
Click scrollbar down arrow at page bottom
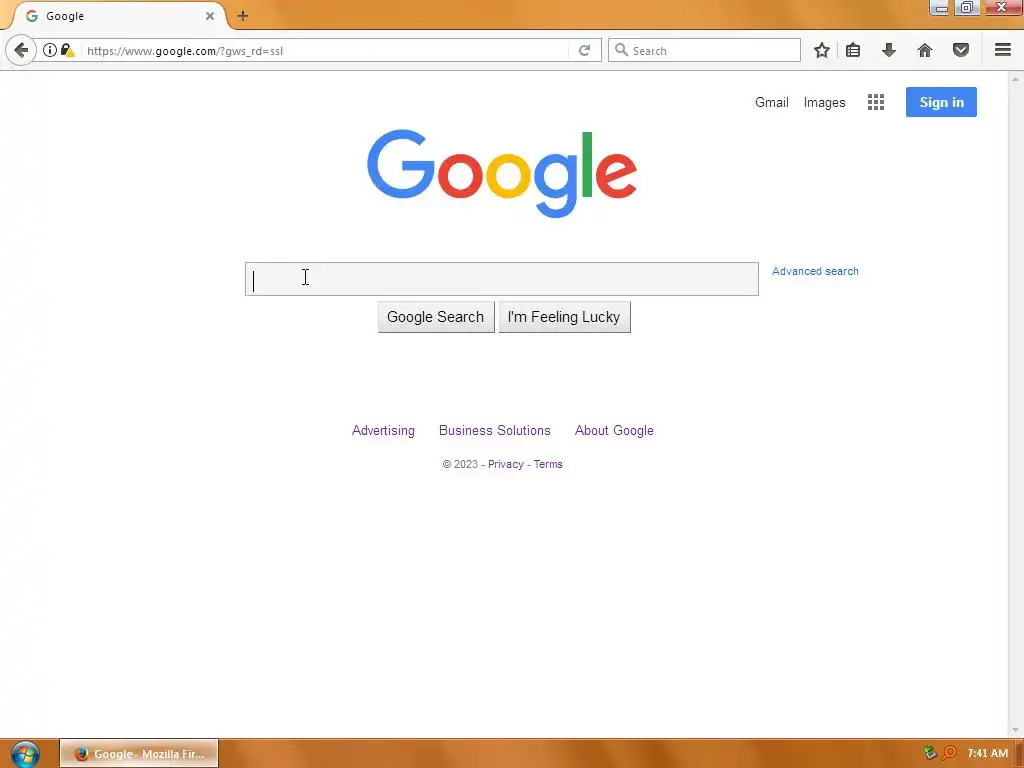[x=1016, y=730]
